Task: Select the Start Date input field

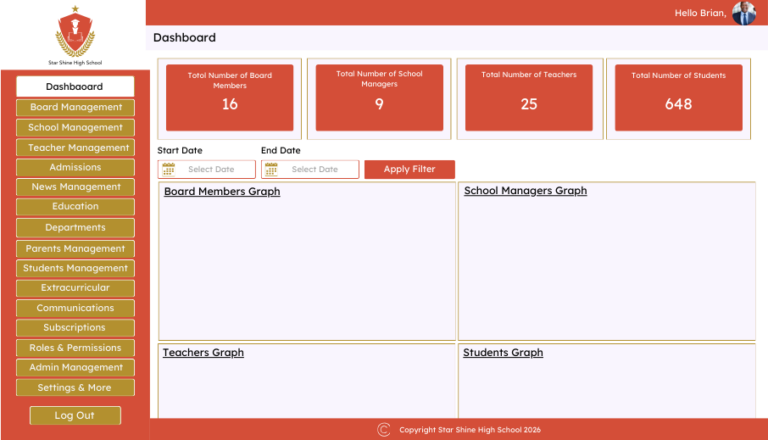Action: click(x=212, y=170)
